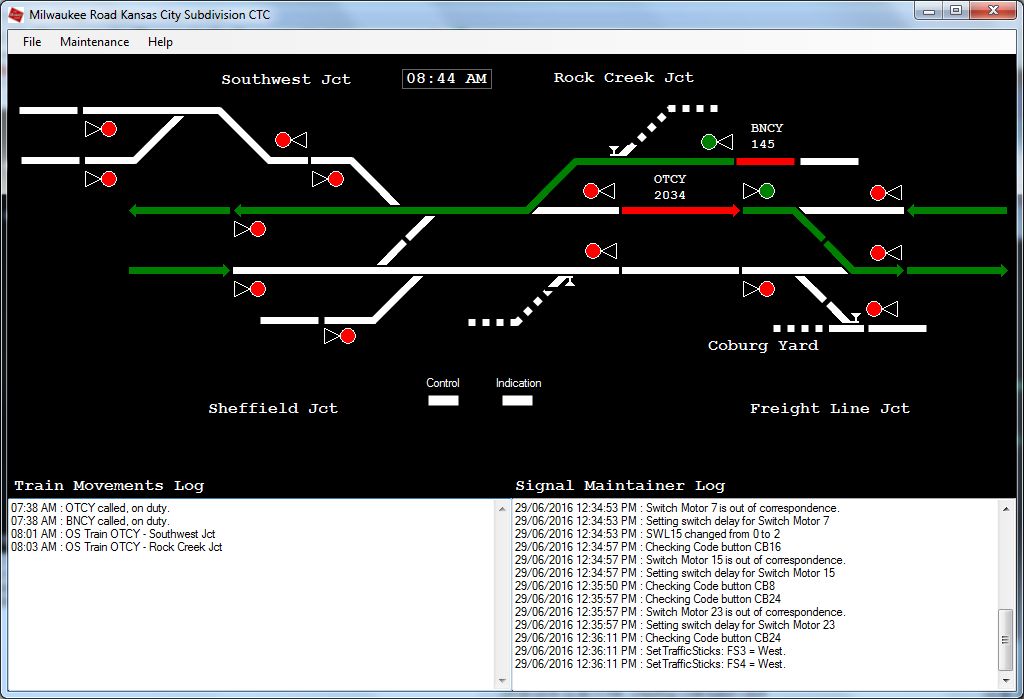The width and height of the screenshot is (1024, 699).
Task: Click down arrow of Signal Maintainer Log scrollbar
Action: click(x=1006, y=681)
